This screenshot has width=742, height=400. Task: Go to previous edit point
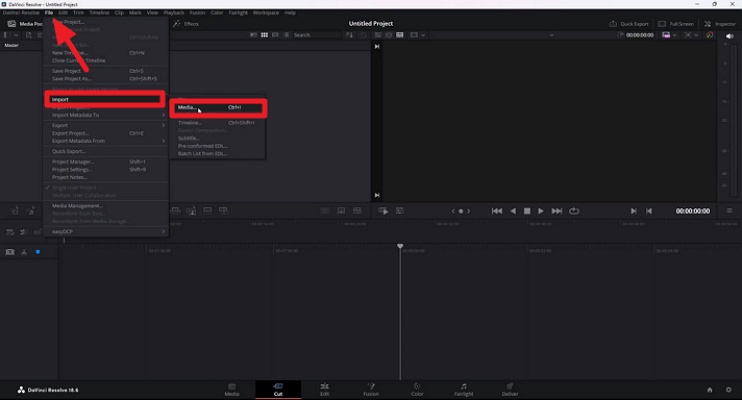point(649,211)
